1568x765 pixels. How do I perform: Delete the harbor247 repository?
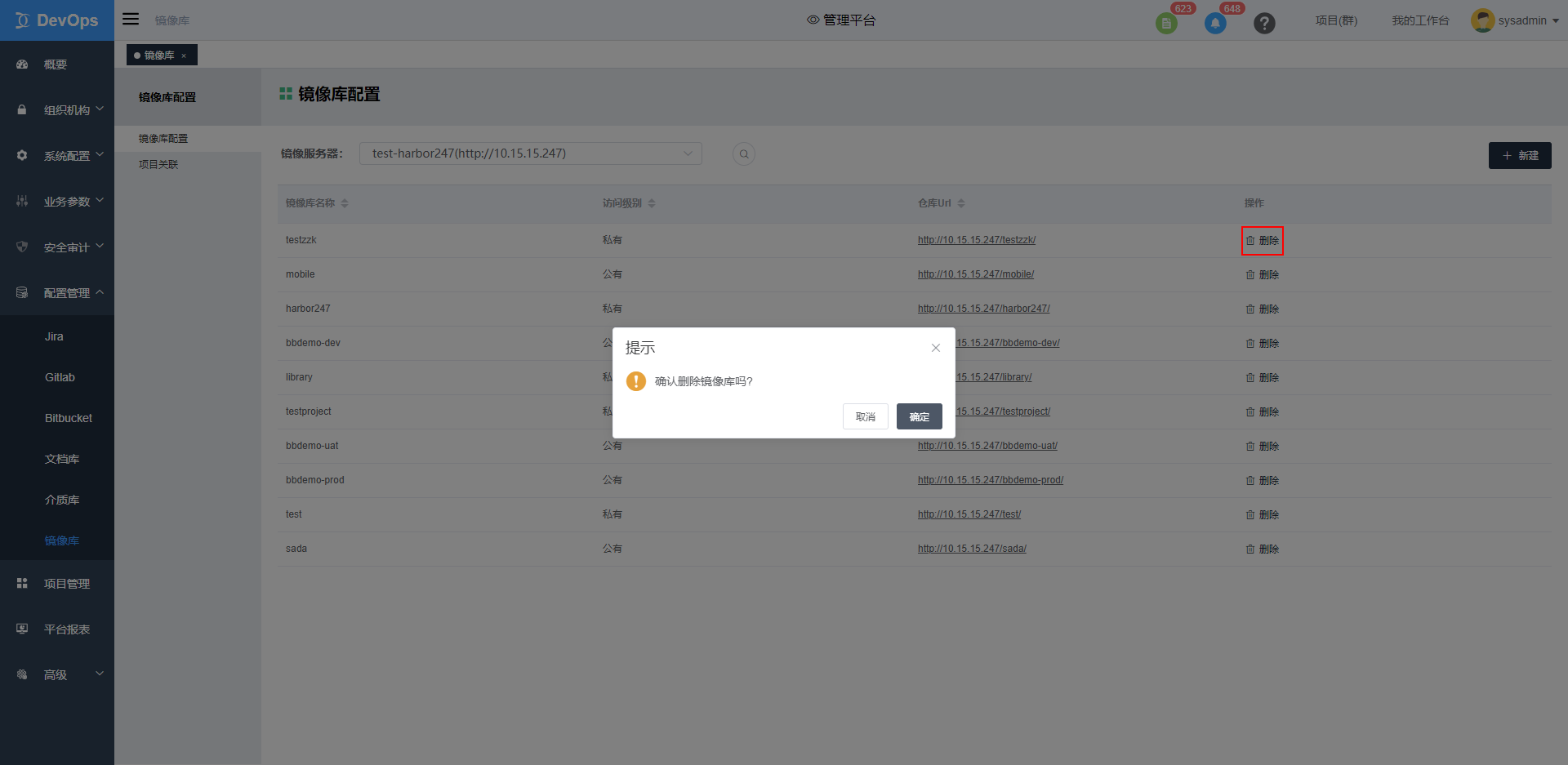coord(1263,309)
